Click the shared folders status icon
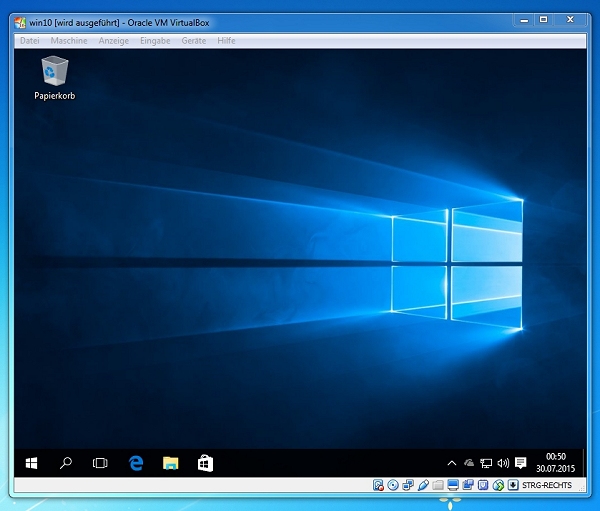The image size is (600, 511). click(x=438, y=485)
